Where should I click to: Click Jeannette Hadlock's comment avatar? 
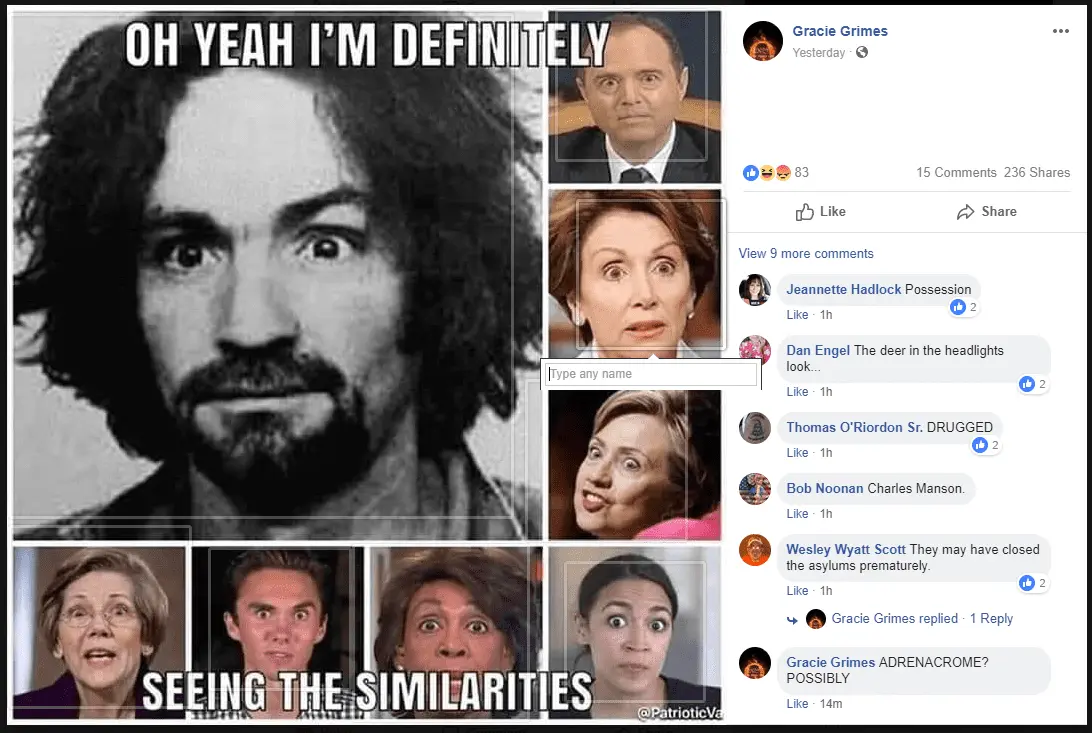[754, 290]
